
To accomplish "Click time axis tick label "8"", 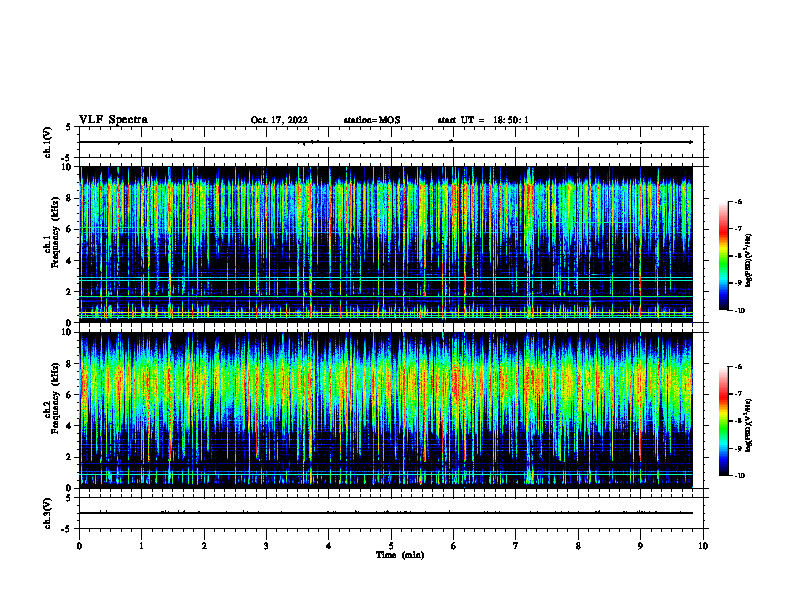I will pyautogui.click(x=578, y=546).
